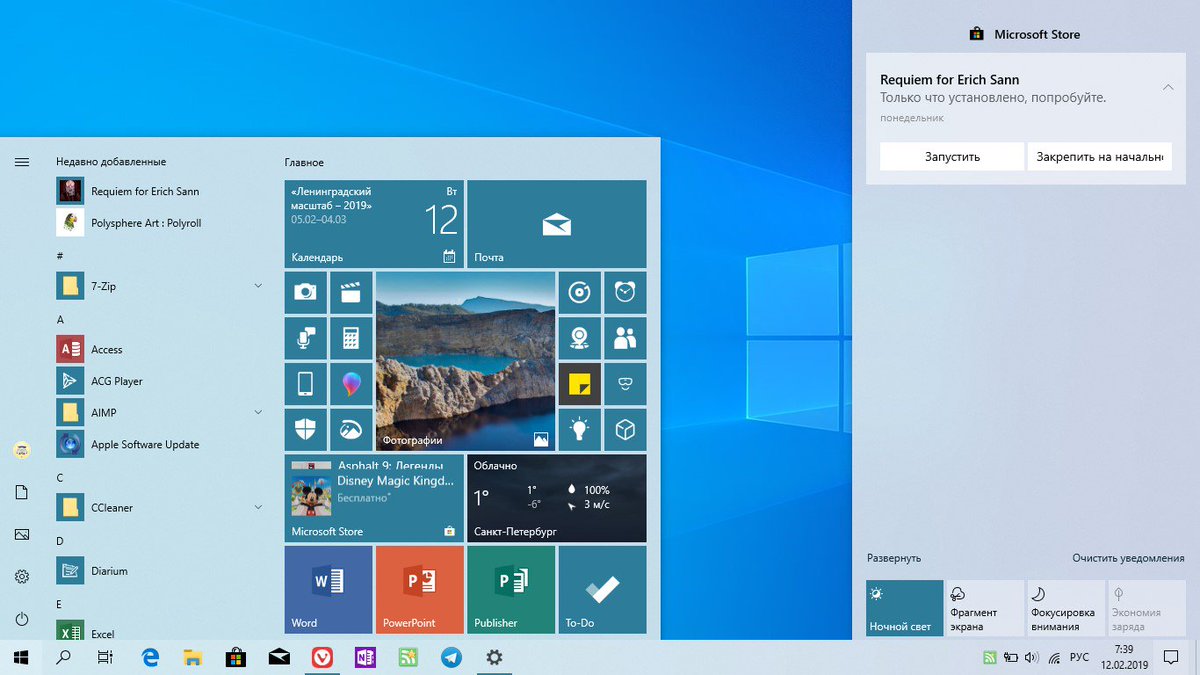Launch the Word tile
The height and width of the screenshot is (675, 1200).
pos(328,590)
